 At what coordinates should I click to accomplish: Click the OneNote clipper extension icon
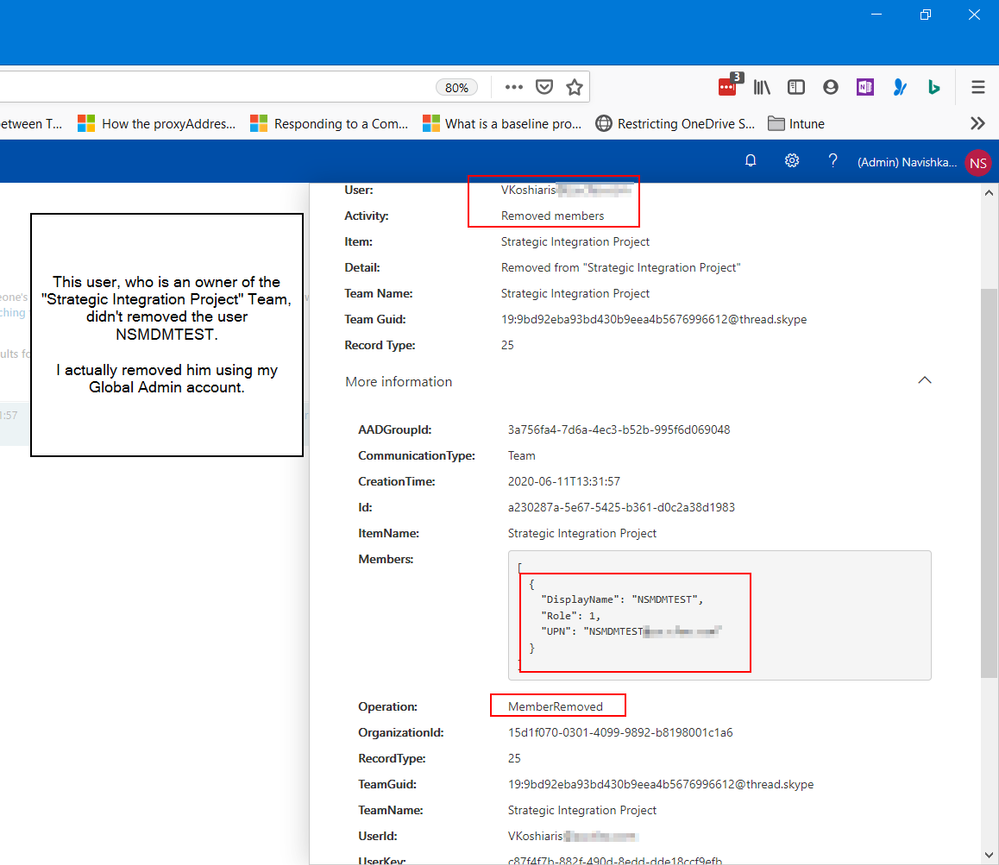865,87
